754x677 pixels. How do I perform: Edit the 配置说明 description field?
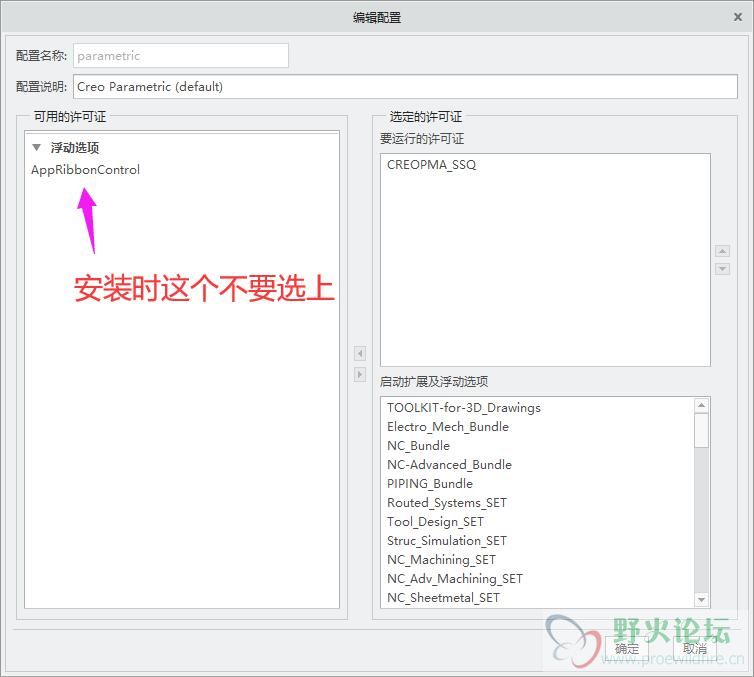tap(405, 87)
